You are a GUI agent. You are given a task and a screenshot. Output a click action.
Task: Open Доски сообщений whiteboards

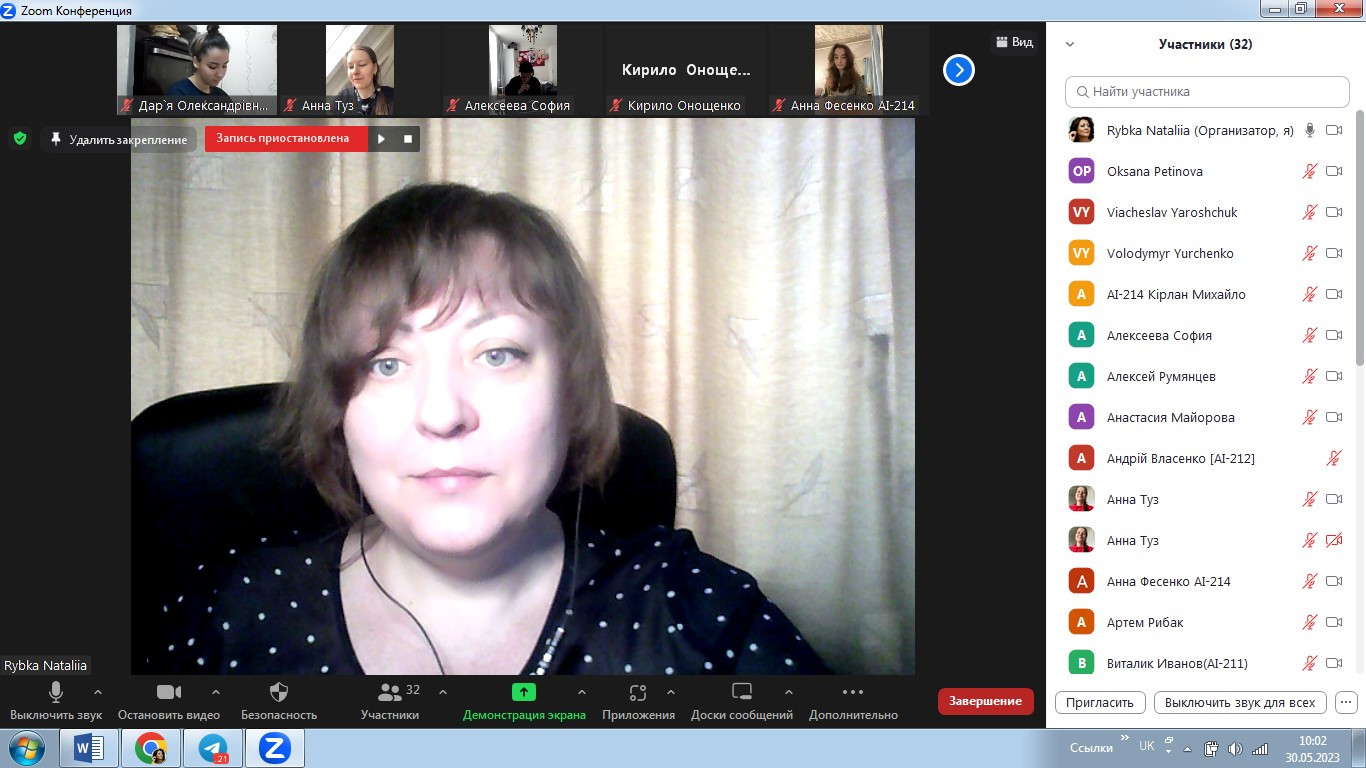click(742, 700)
